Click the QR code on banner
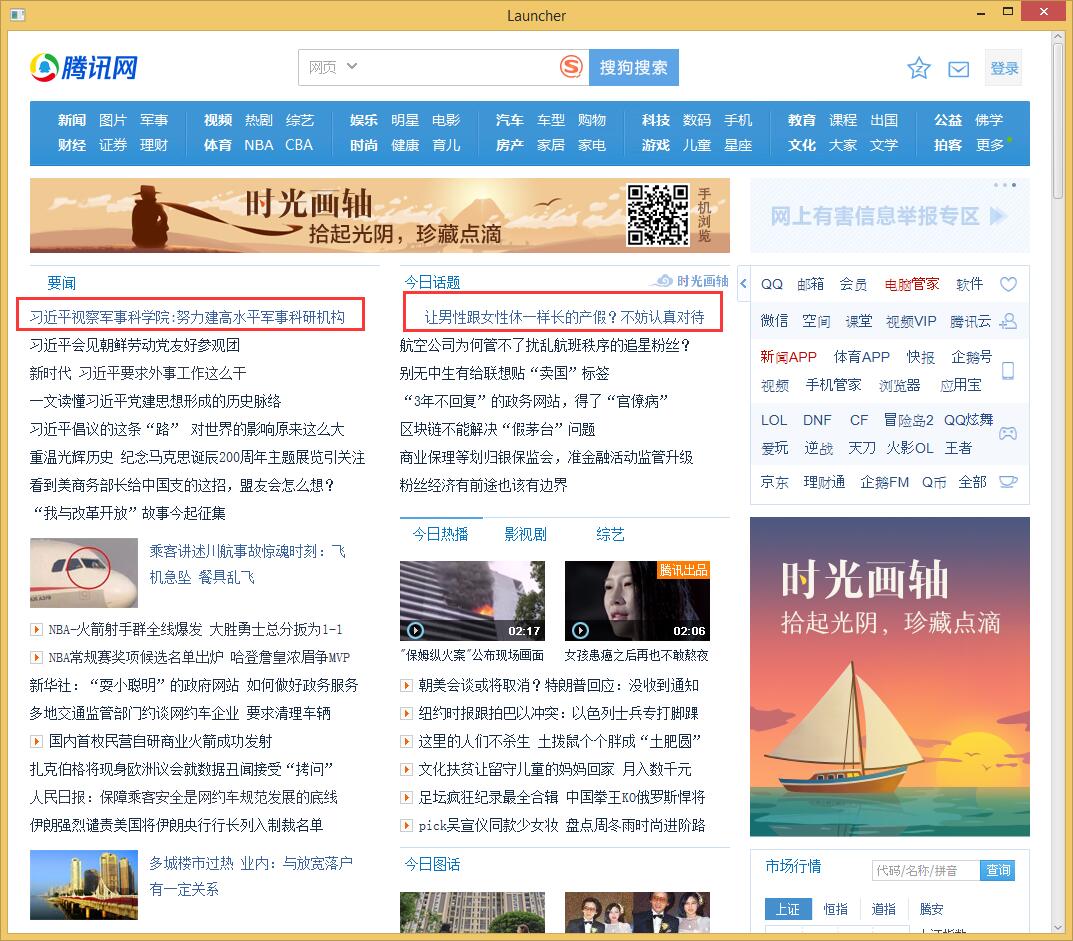 point(657,214)
